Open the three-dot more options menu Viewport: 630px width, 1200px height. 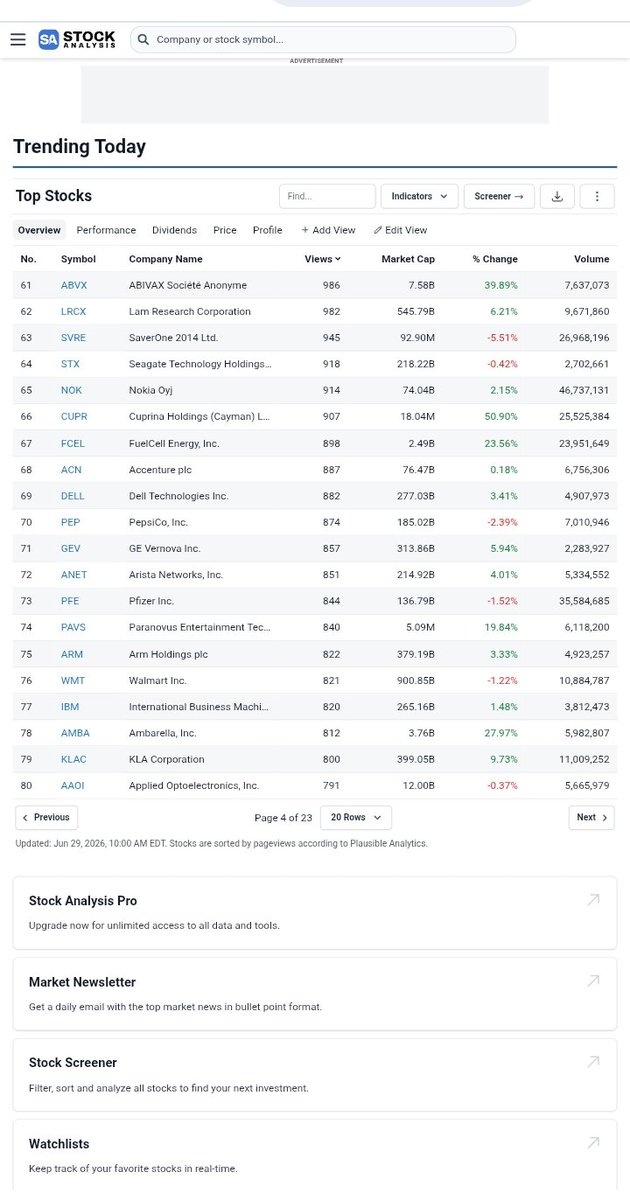597,196
